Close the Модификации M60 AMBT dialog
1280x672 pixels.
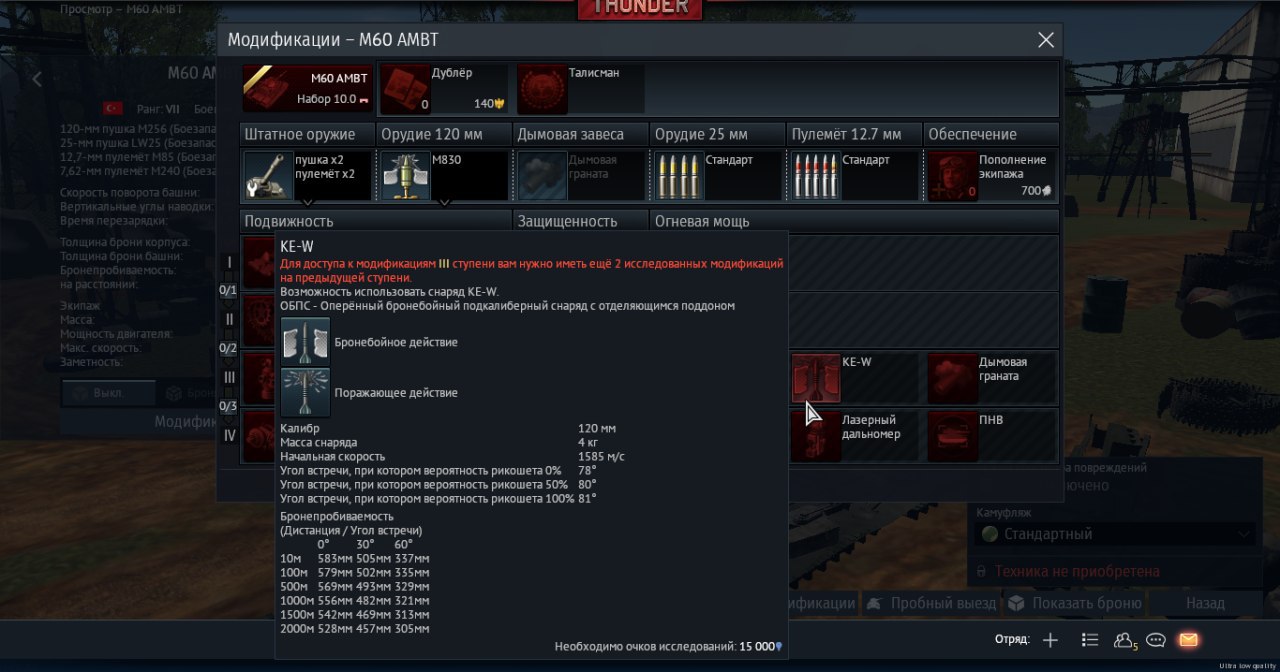pyautogui.click(x=1046, y=40)
